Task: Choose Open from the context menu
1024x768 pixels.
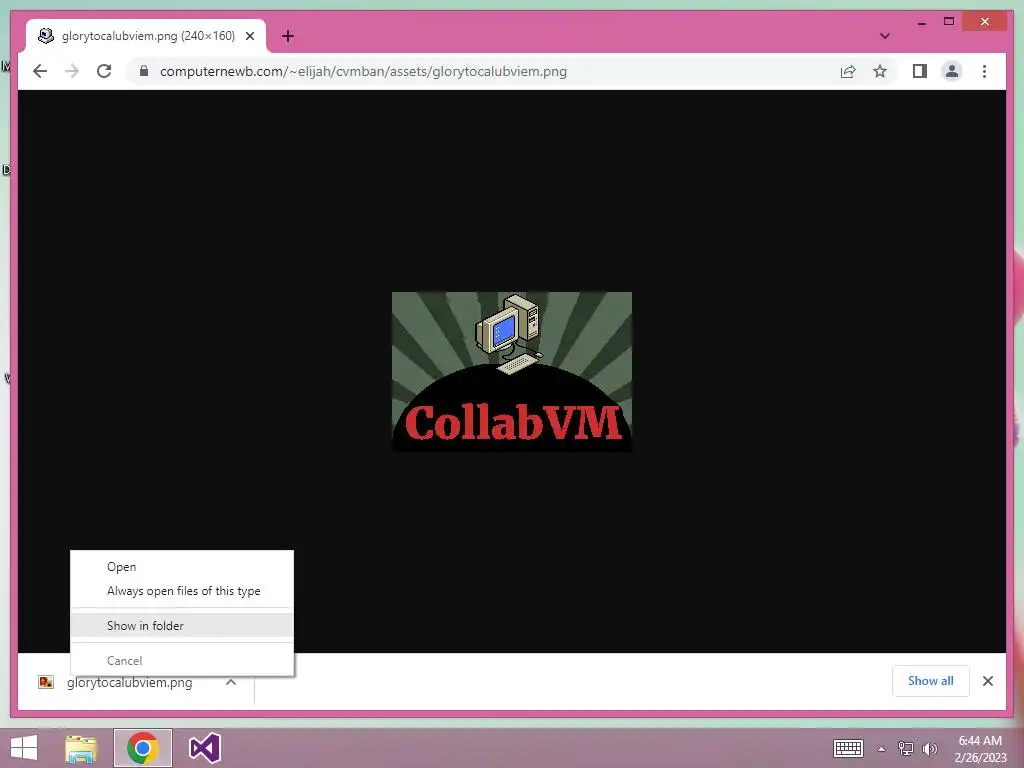Action: (x=182, y=567)
